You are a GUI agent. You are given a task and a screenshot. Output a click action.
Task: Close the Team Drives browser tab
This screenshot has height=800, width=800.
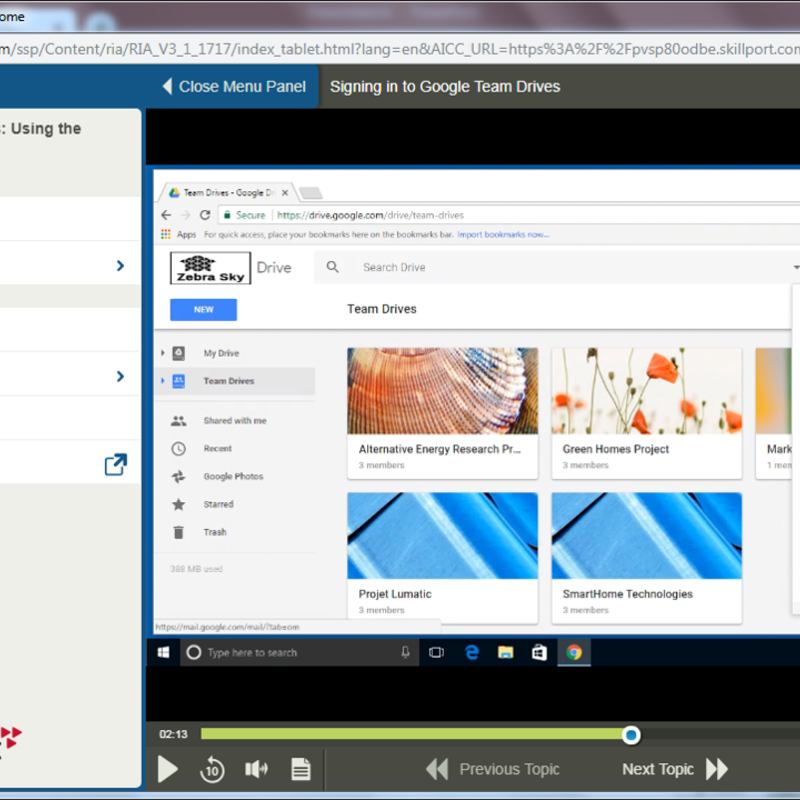tap(285, 192)
